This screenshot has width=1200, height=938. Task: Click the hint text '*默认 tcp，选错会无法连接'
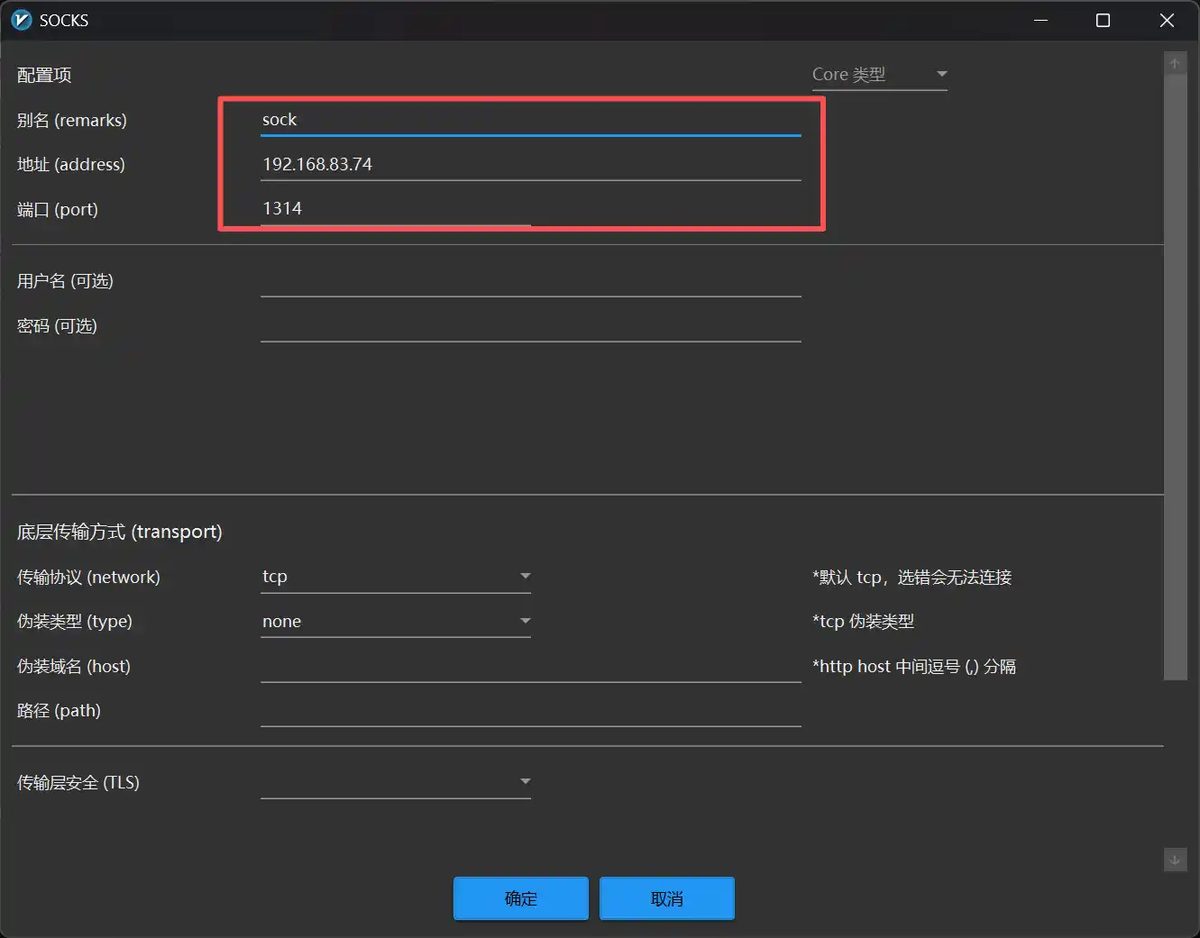coord(912,577)
